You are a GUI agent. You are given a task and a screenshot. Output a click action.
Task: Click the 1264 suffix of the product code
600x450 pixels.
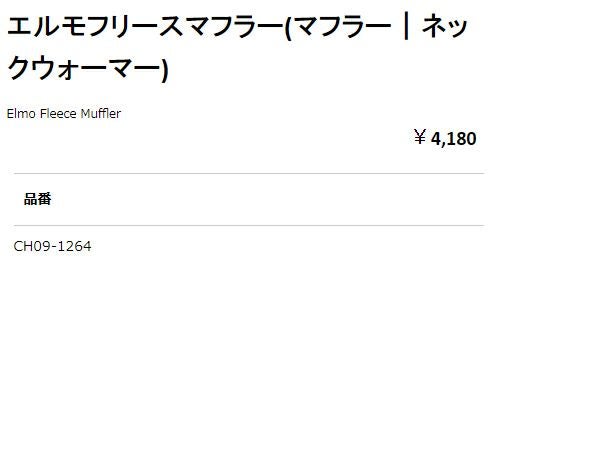pyautogui.click(x=74, y=246)
